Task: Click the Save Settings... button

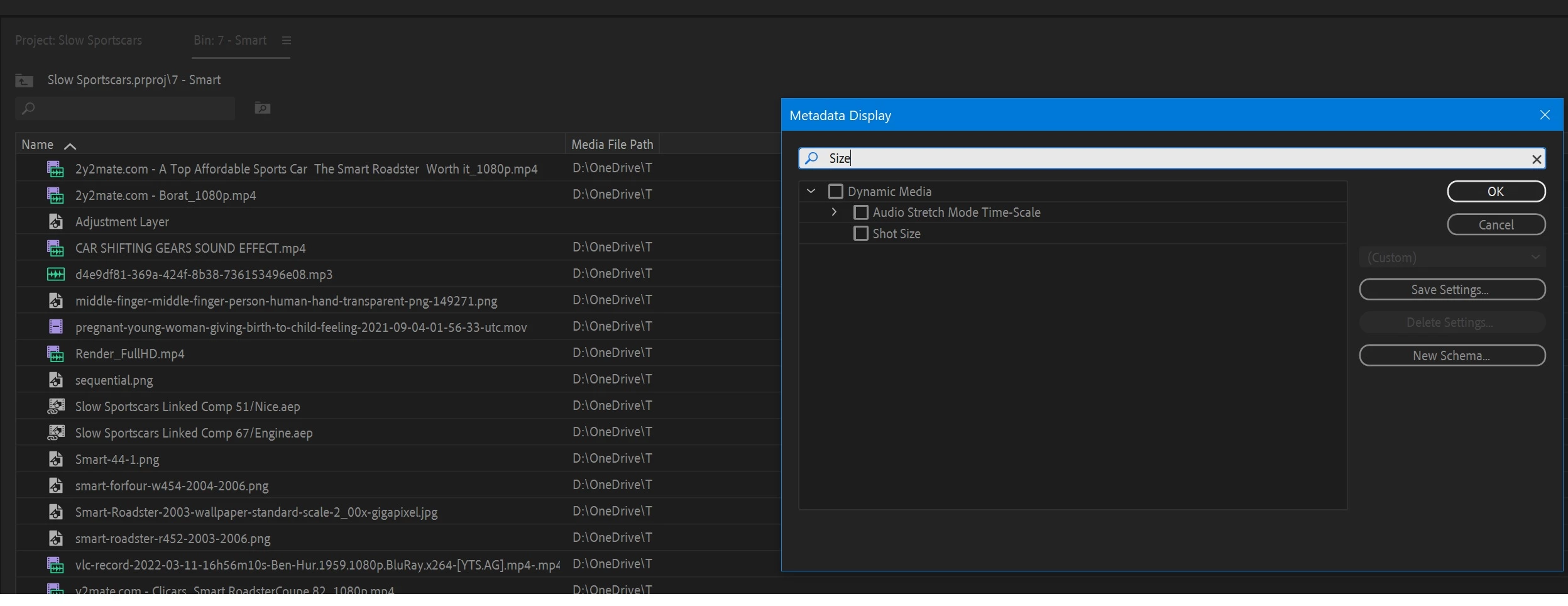Action: click(x=1452, y=290)
